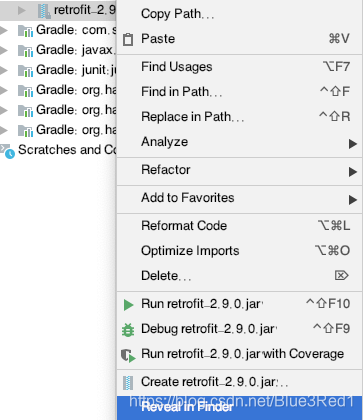Choose Replace in Path... entry
Viewport: 363px width, 420px height.
[240, 117]
